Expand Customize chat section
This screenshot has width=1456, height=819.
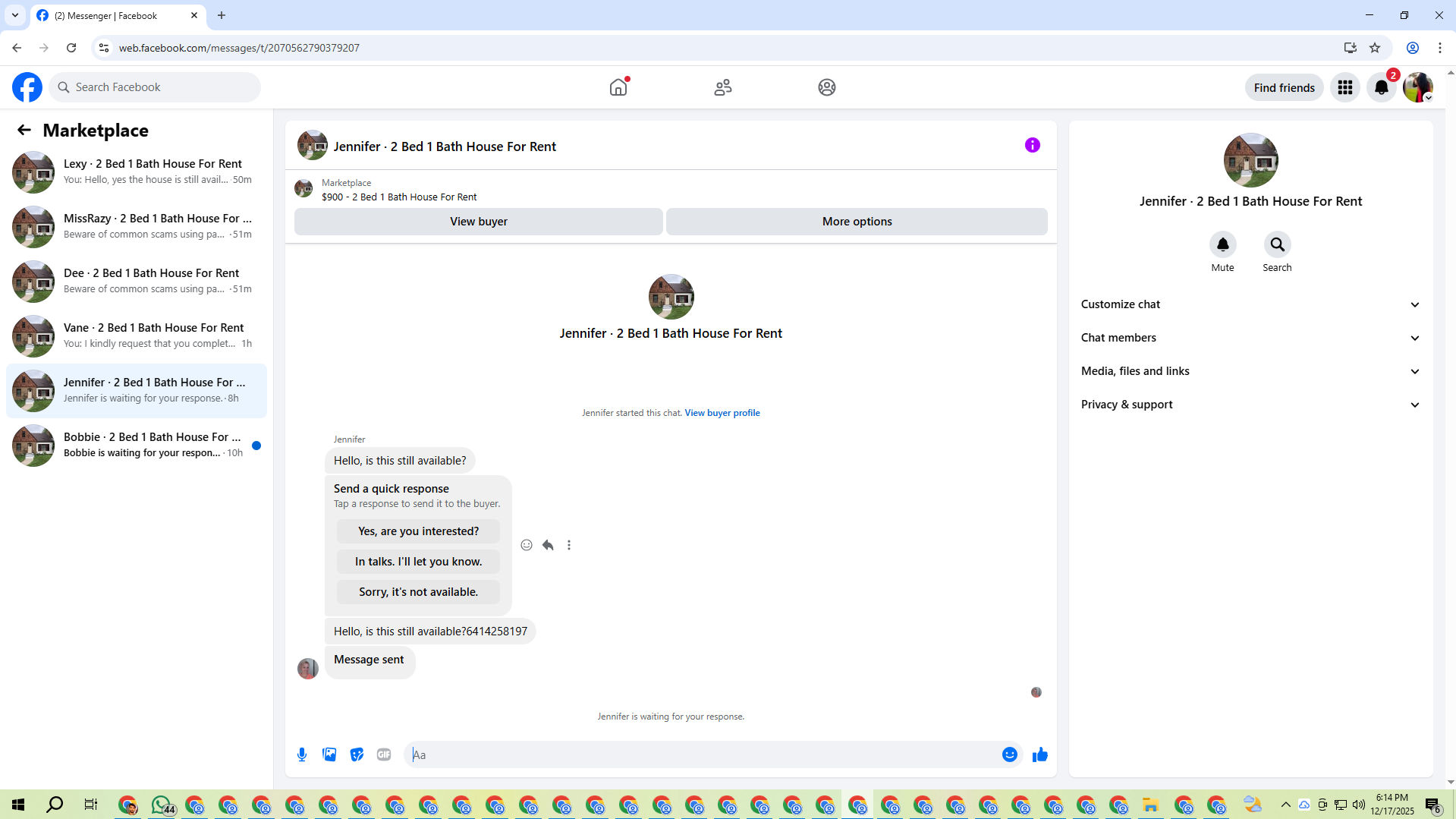tap(1250, 304)
